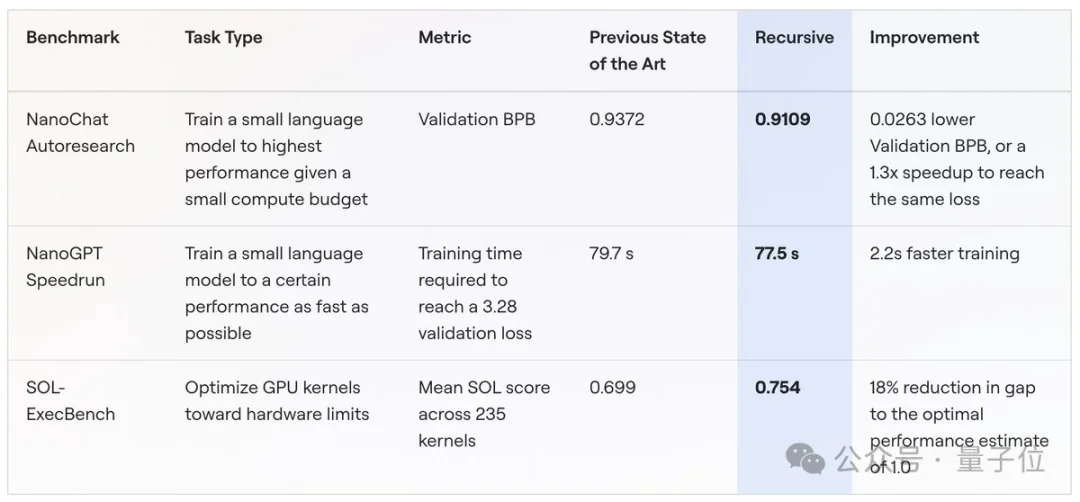Click the 0.699 previous state value
The image size is (1080, 502).
point(612,388)
